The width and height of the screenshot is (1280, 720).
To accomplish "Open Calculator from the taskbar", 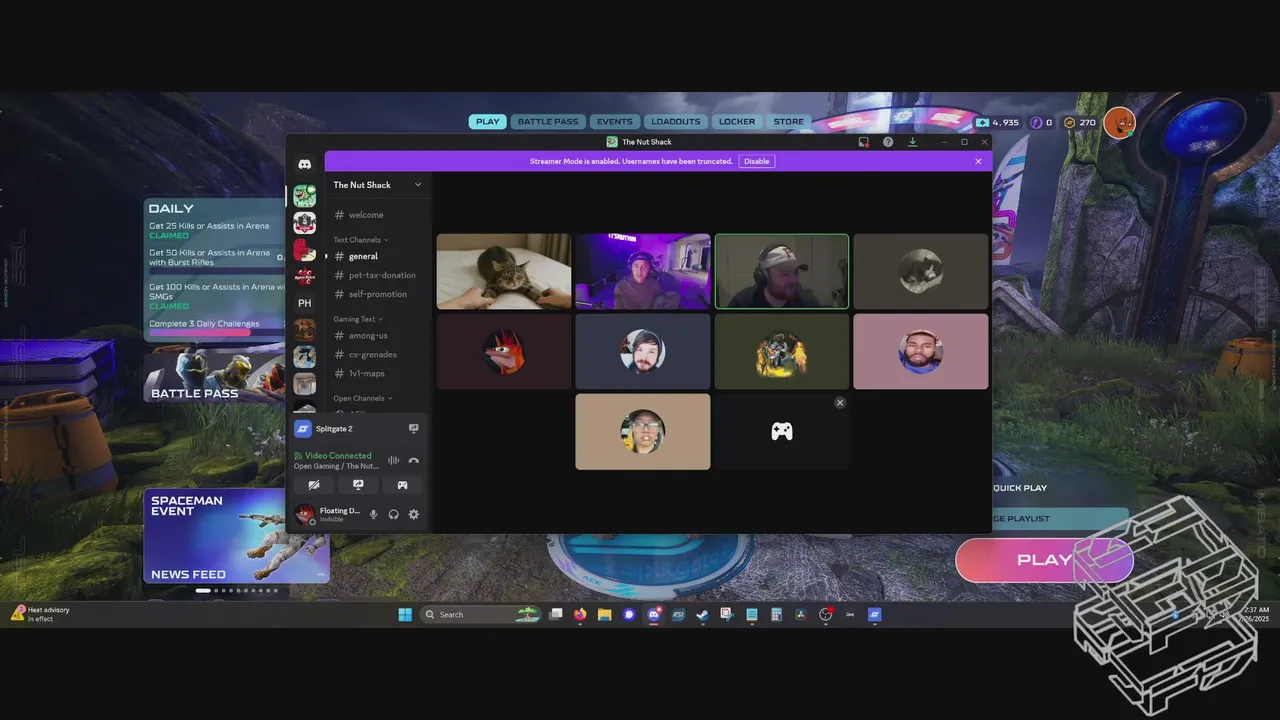I will coord(776,615).
